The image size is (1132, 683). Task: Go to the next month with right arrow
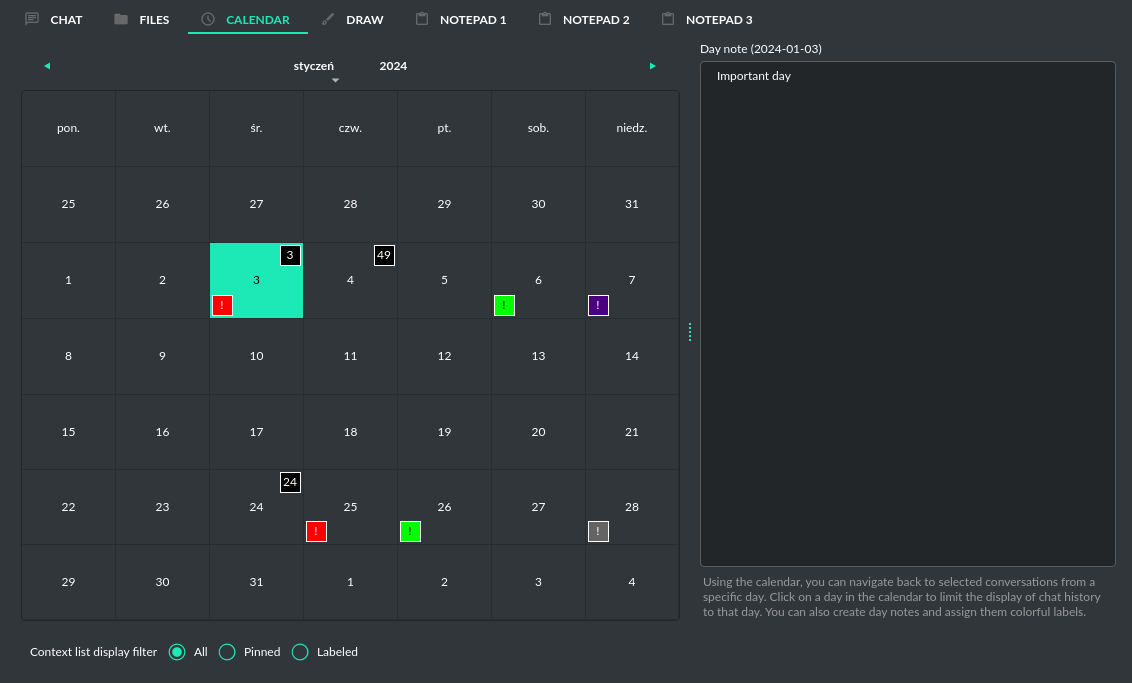pyautogui.click(x=653, y=66)
